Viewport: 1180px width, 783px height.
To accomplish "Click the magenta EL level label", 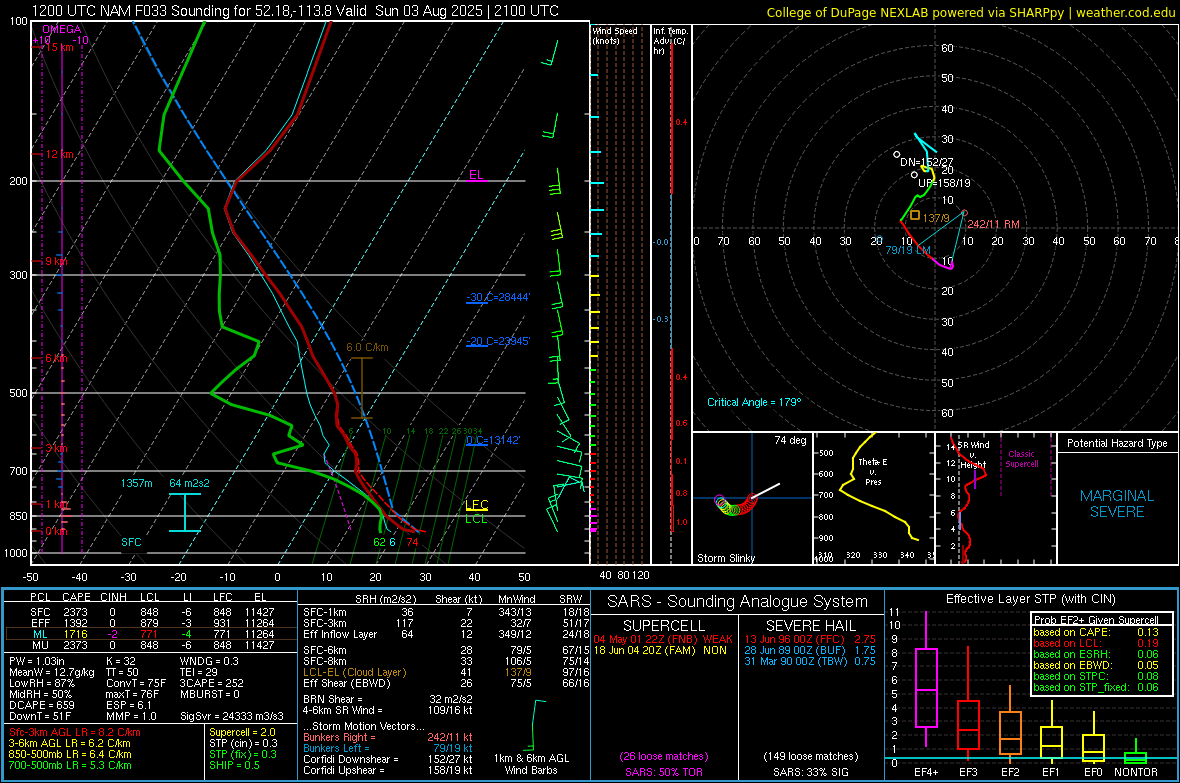I will [476, 175].
